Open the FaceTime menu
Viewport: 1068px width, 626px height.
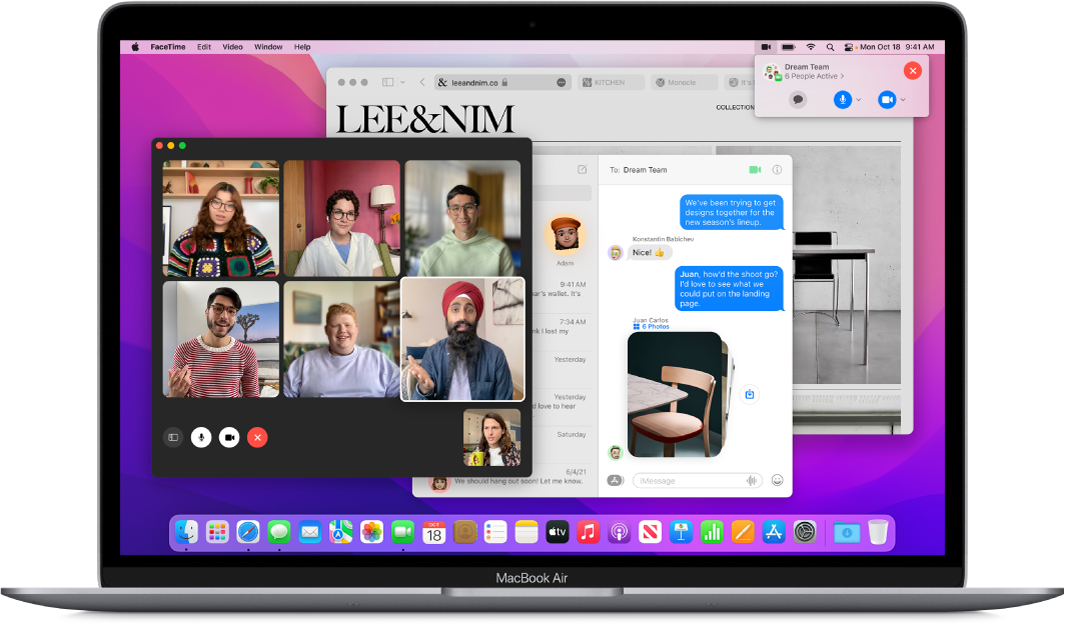click(x=168, y=47)
